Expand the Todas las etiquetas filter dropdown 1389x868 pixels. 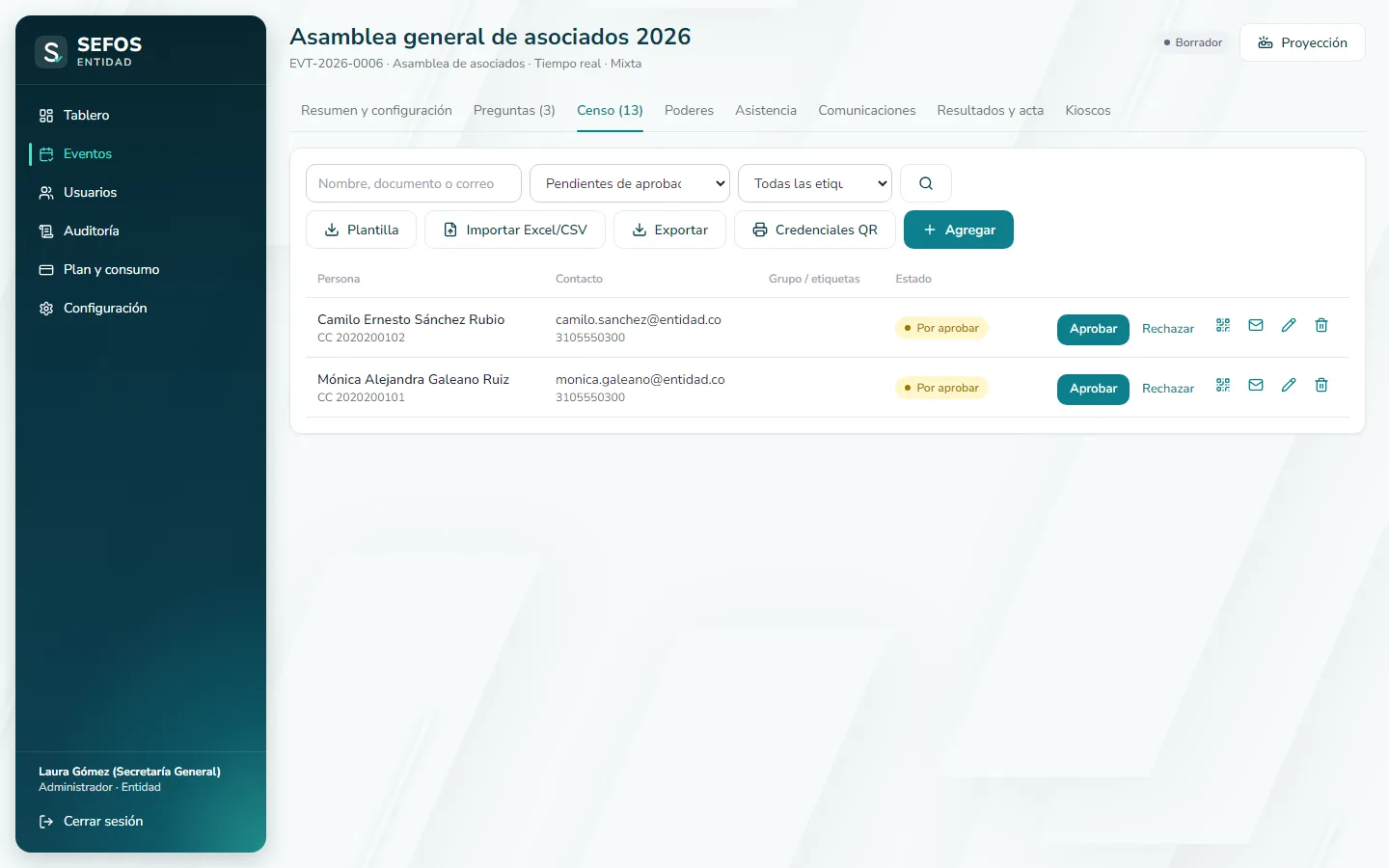click(815, 183)
